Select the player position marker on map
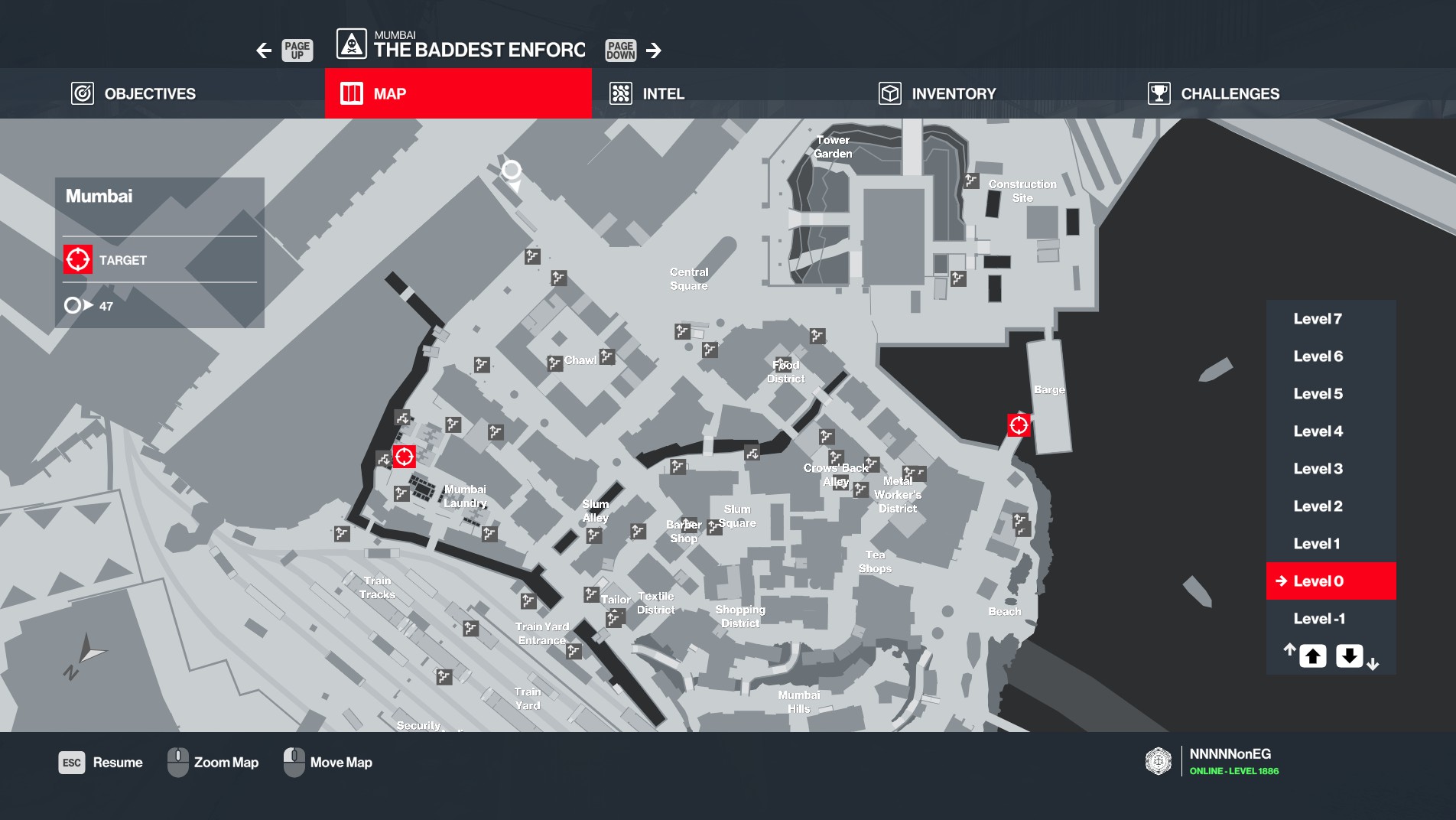1456x820 pixels. click(x=512, y=170)
